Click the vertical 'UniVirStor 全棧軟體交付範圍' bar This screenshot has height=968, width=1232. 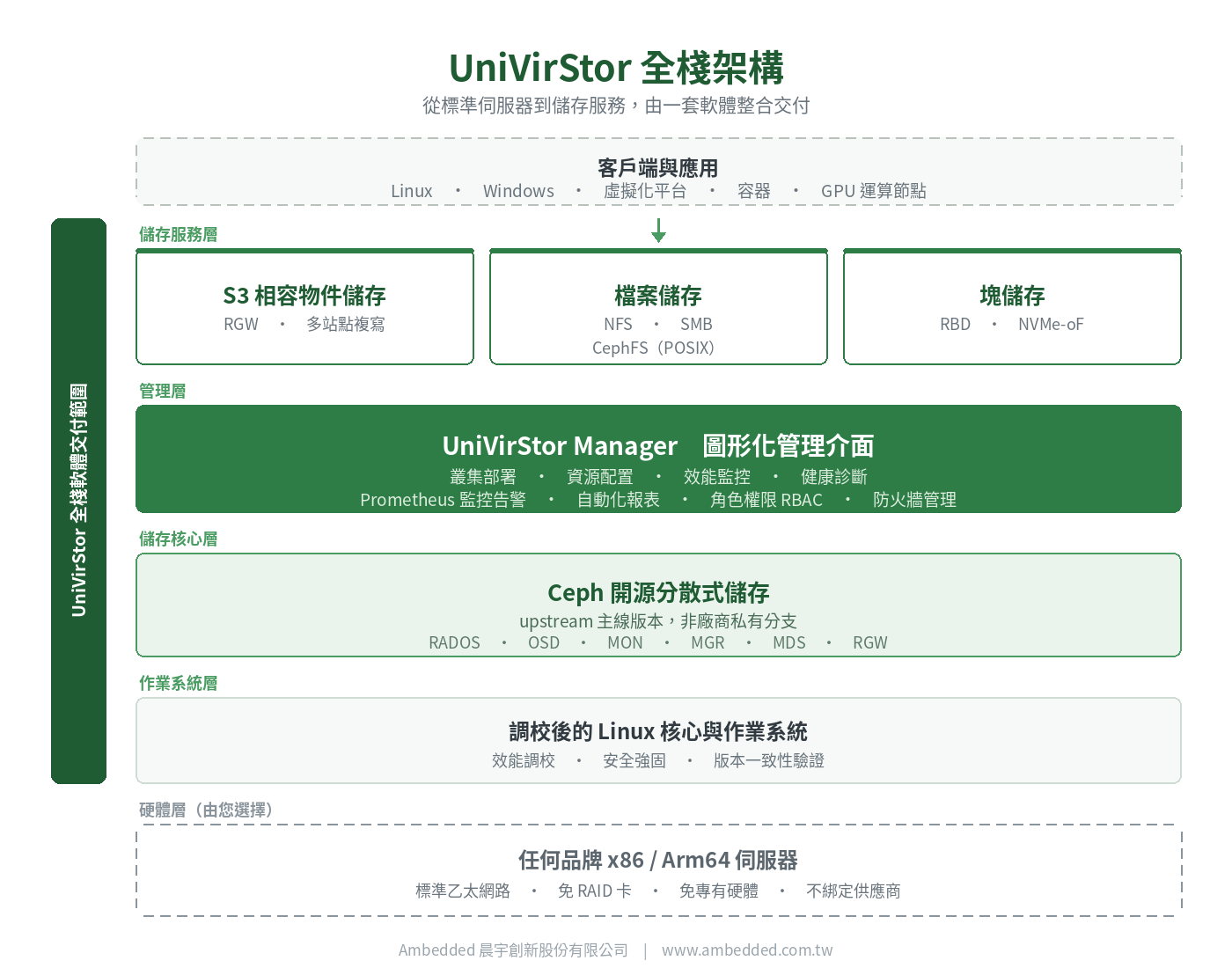click(x=78, y=501)
